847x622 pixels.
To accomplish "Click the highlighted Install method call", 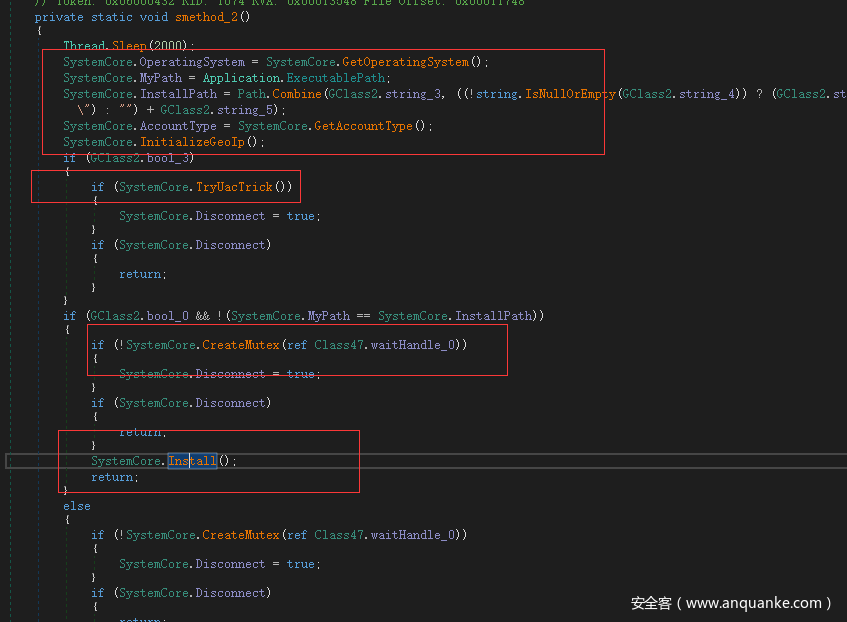I will point(192,461).
